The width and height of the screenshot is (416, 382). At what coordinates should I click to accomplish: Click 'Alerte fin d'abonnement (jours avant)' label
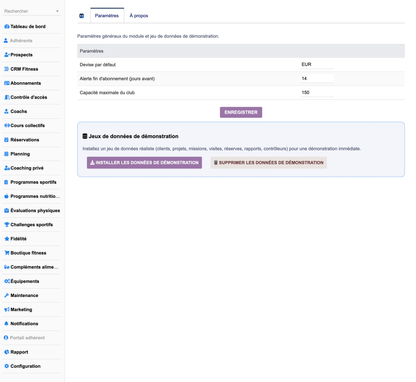(117, 79)
